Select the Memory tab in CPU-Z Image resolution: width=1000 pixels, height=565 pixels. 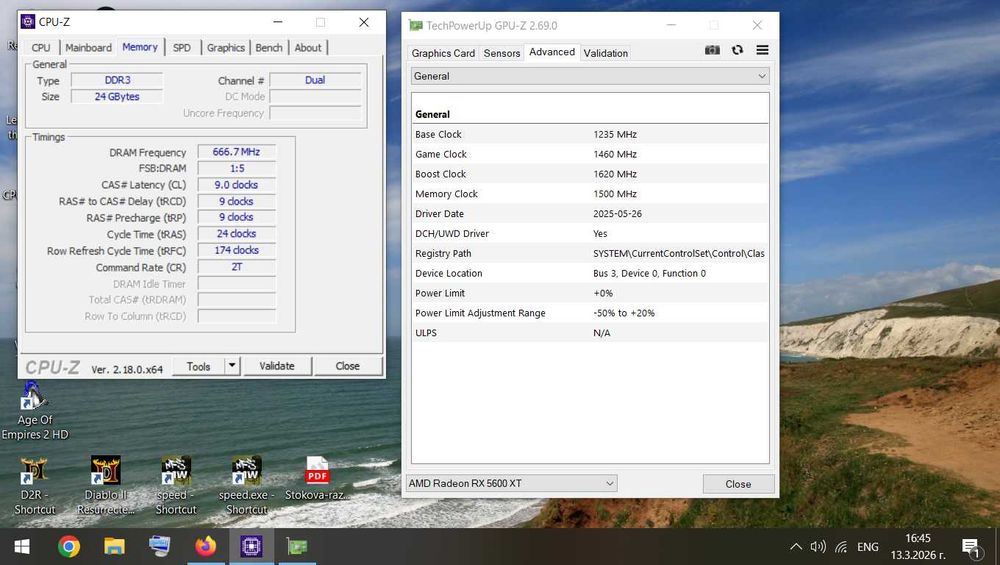(140, 47)
